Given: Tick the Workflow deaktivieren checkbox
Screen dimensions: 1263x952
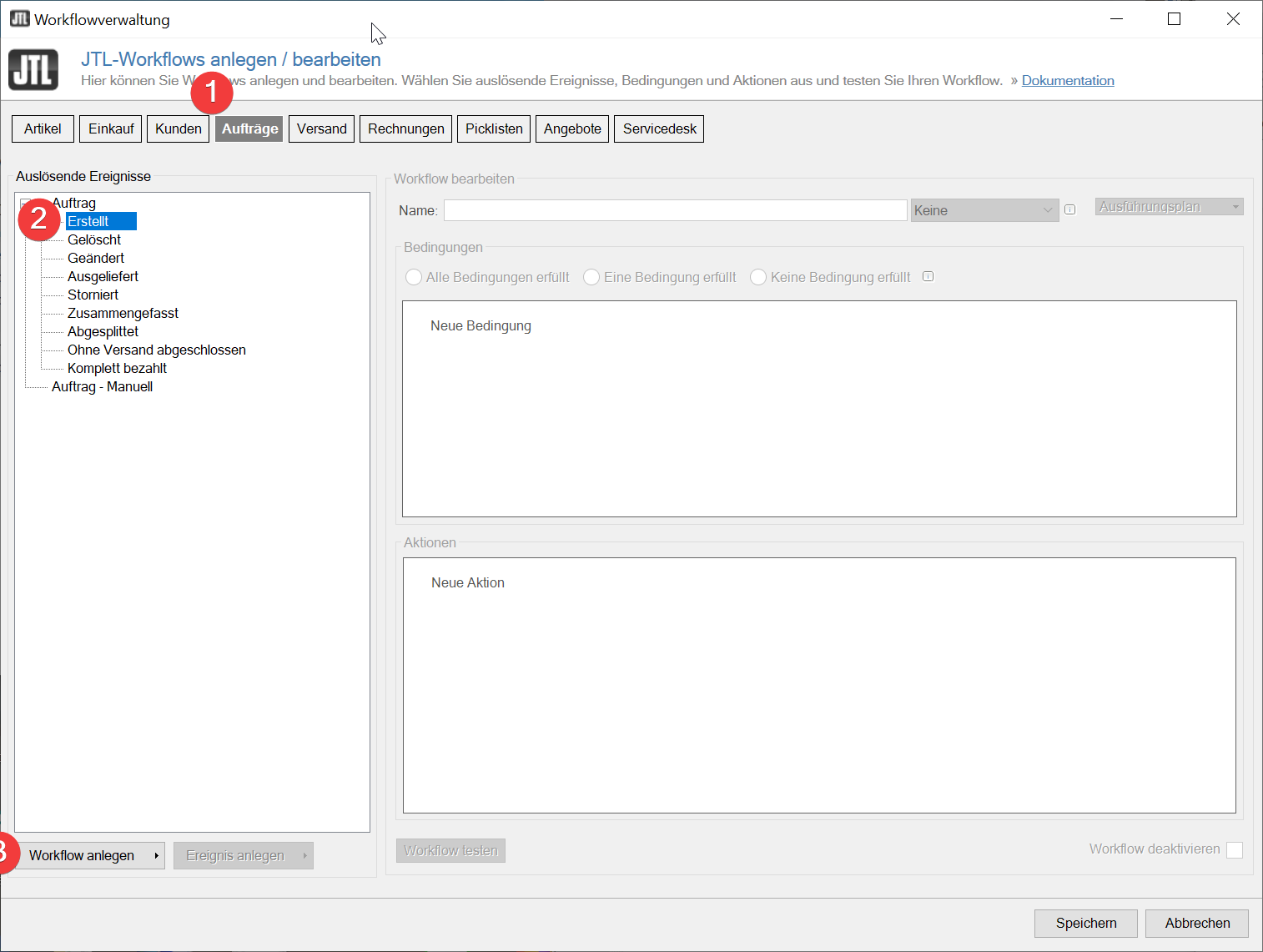Looking at the screenshot, I should coord(1235,849).
